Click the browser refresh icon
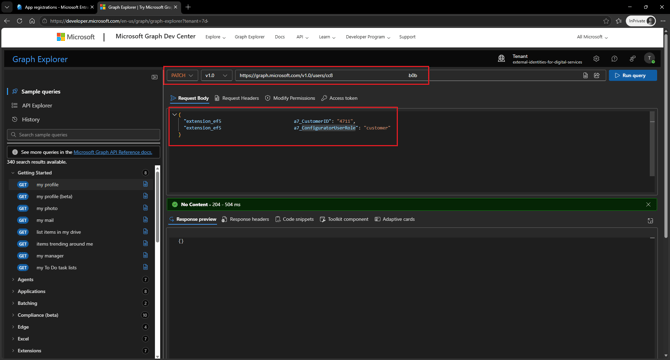 click(19, 20)
